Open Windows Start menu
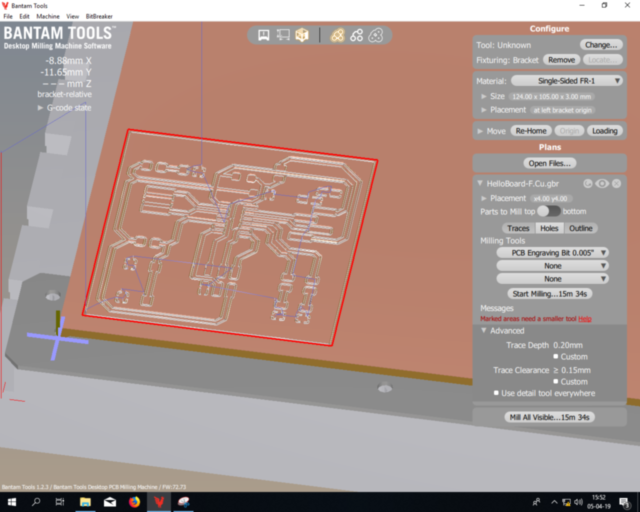The image size is (640, 512). tap(11, 502)
